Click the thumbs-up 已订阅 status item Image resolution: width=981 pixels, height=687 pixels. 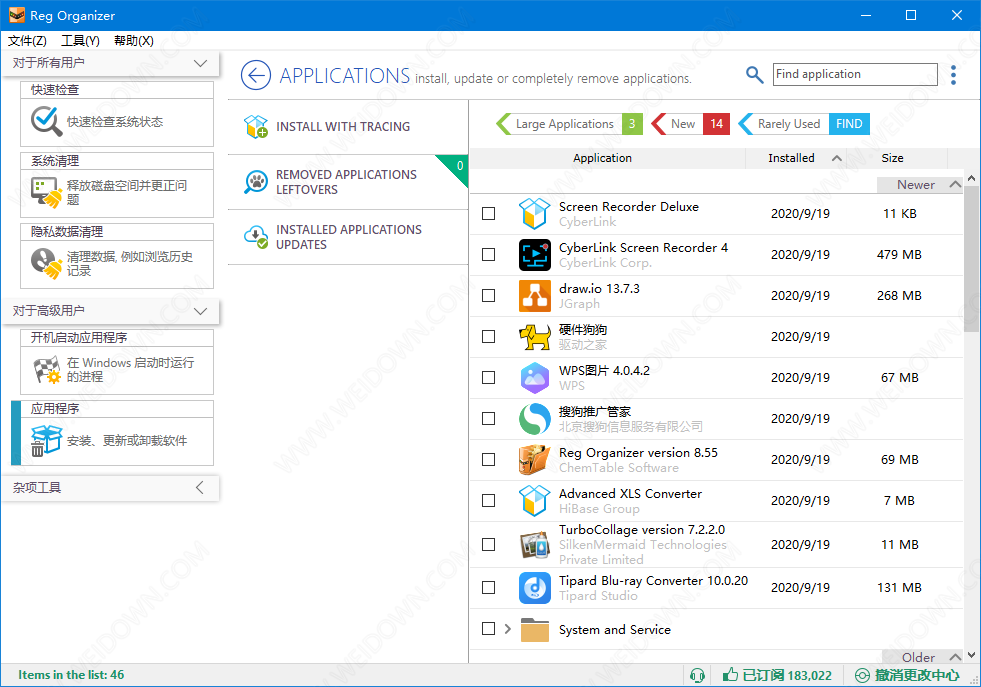777,675
